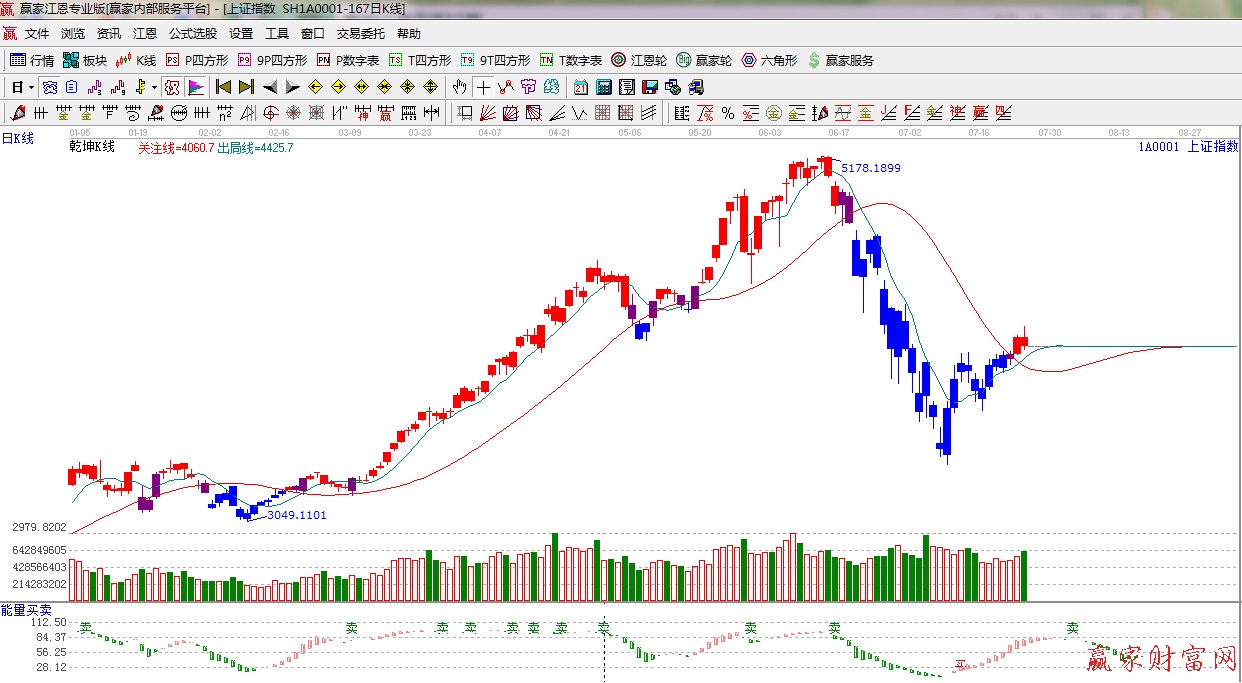
Task: Switch to the K线 candlestick chart
Action: (x=137, y=60)
